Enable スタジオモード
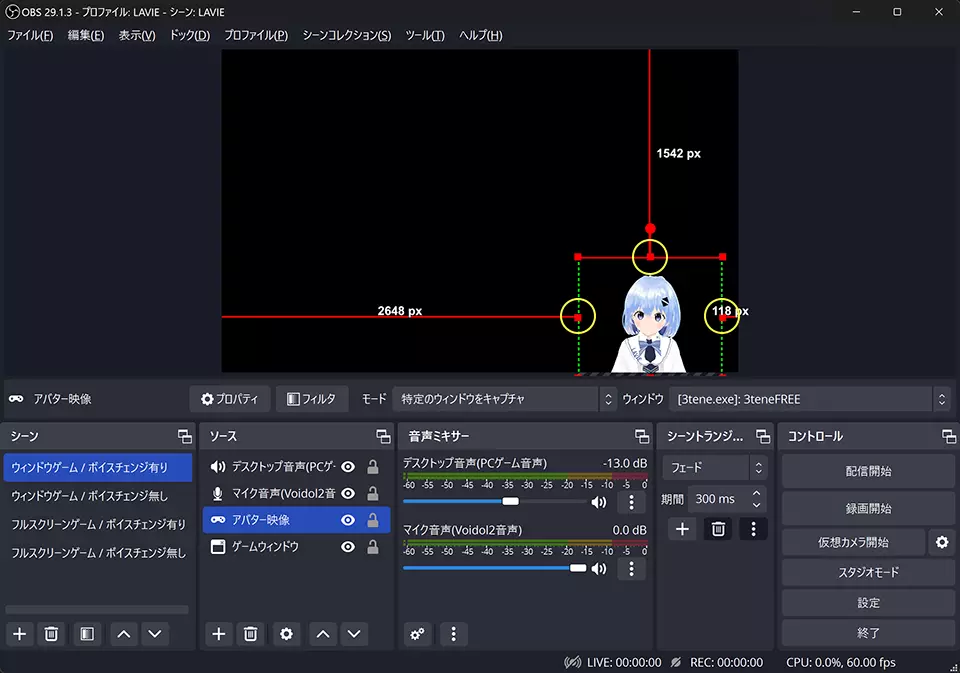 [868, 572]
